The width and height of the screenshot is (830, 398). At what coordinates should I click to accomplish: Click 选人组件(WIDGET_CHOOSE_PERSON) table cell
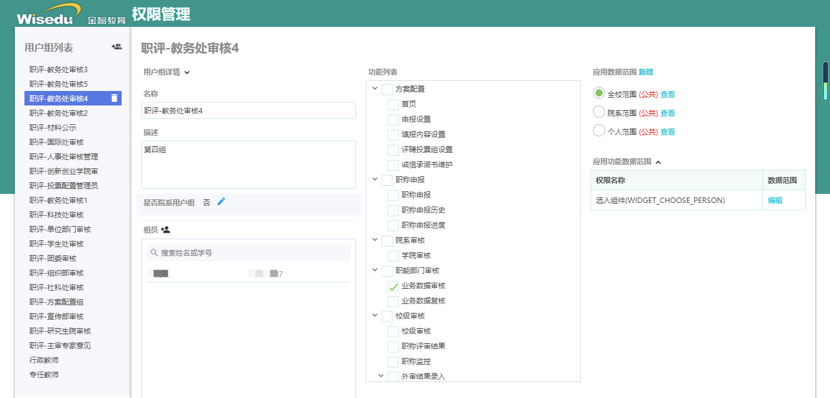(x=676, y=200)
